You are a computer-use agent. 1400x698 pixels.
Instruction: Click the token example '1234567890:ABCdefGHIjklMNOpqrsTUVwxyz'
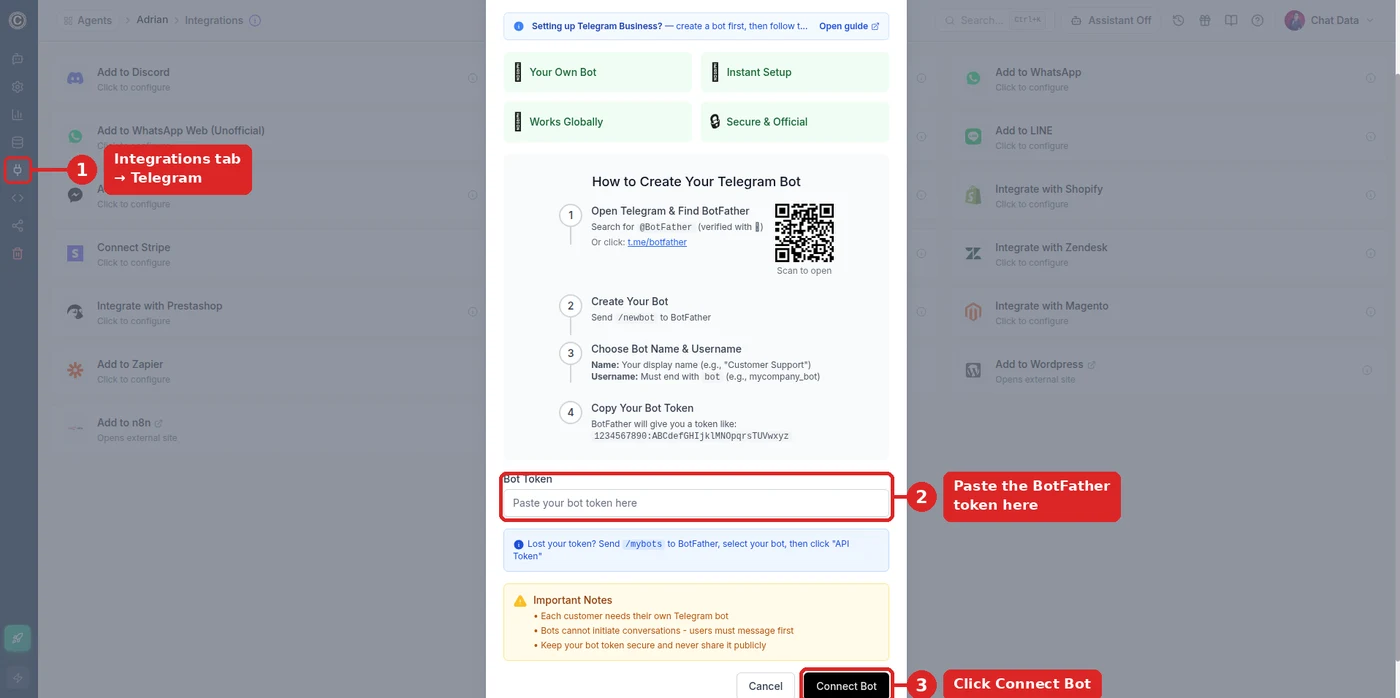tap(691, 436)
